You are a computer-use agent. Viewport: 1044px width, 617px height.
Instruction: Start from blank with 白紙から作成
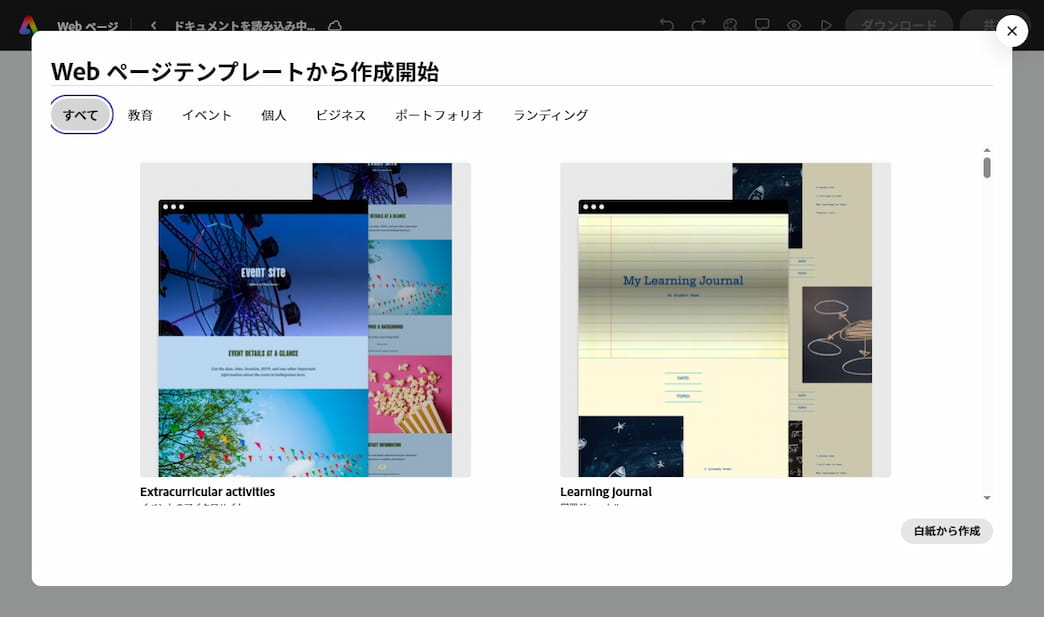pyautogui.click(x=946, y=531)
